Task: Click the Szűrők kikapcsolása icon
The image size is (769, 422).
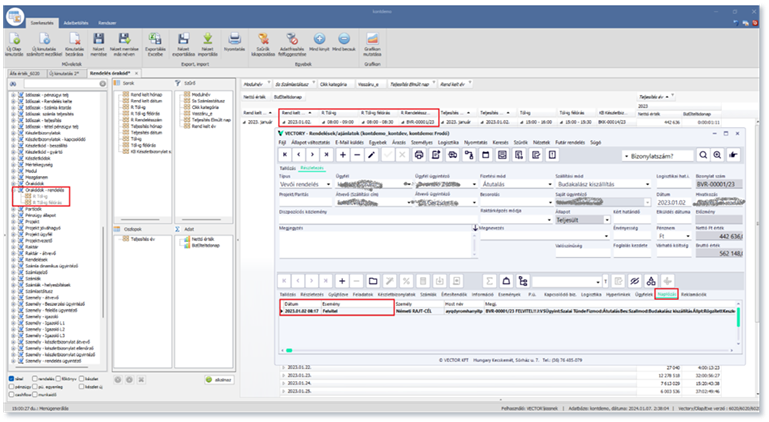Action: (x=265, y=40)
